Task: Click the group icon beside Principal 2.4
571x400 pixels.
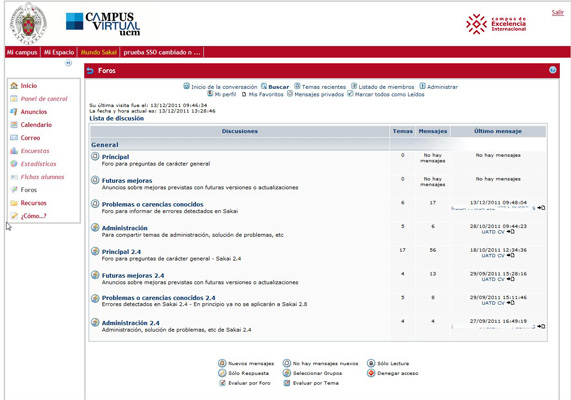Action: (x=95, y=251)
